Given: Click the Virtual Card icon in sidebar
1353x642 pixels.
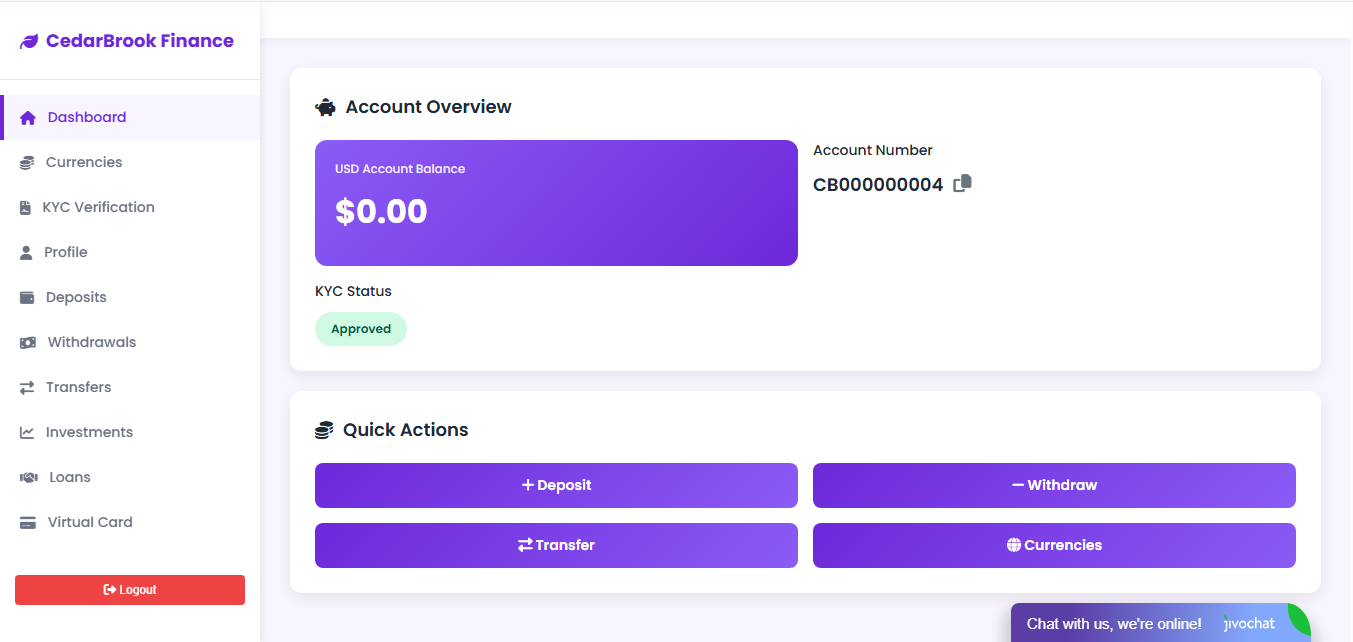Looking at the screenshot, I should (x=26, y=522).
